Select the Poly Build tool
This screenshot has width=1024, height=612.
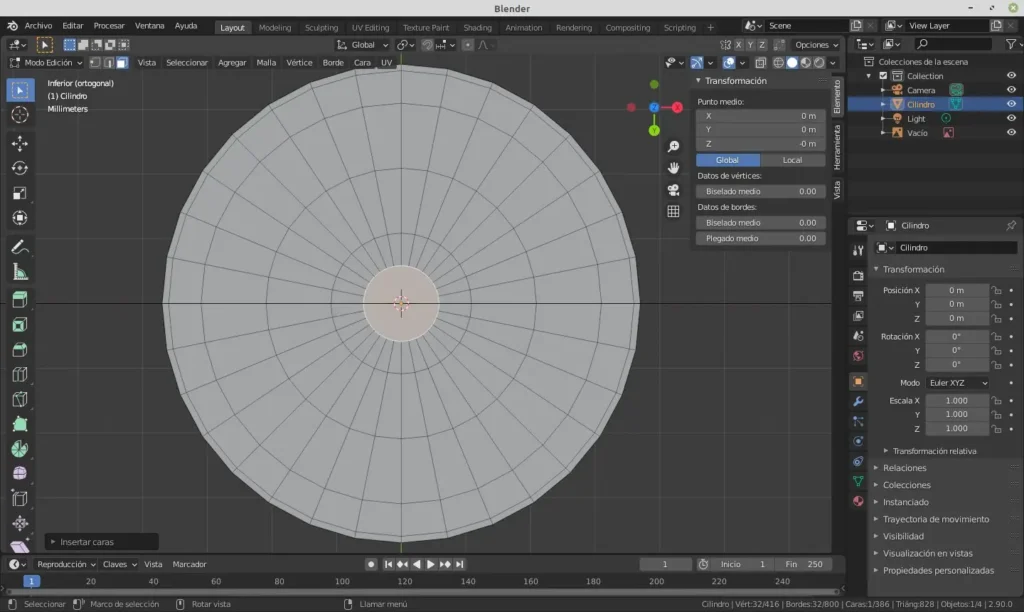(20, 424)
